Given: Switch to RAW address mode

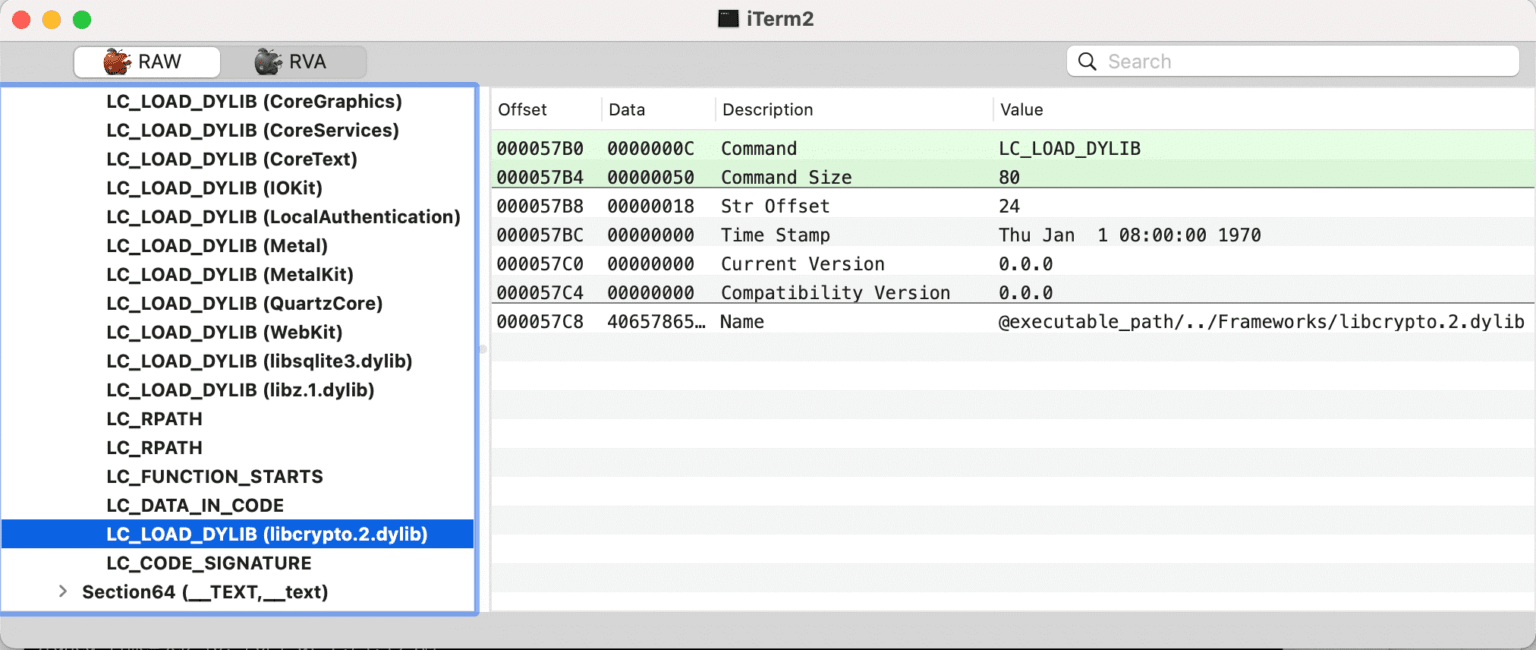Looking at the screenshot, I should pyautogui.click(x=147, y=62).
